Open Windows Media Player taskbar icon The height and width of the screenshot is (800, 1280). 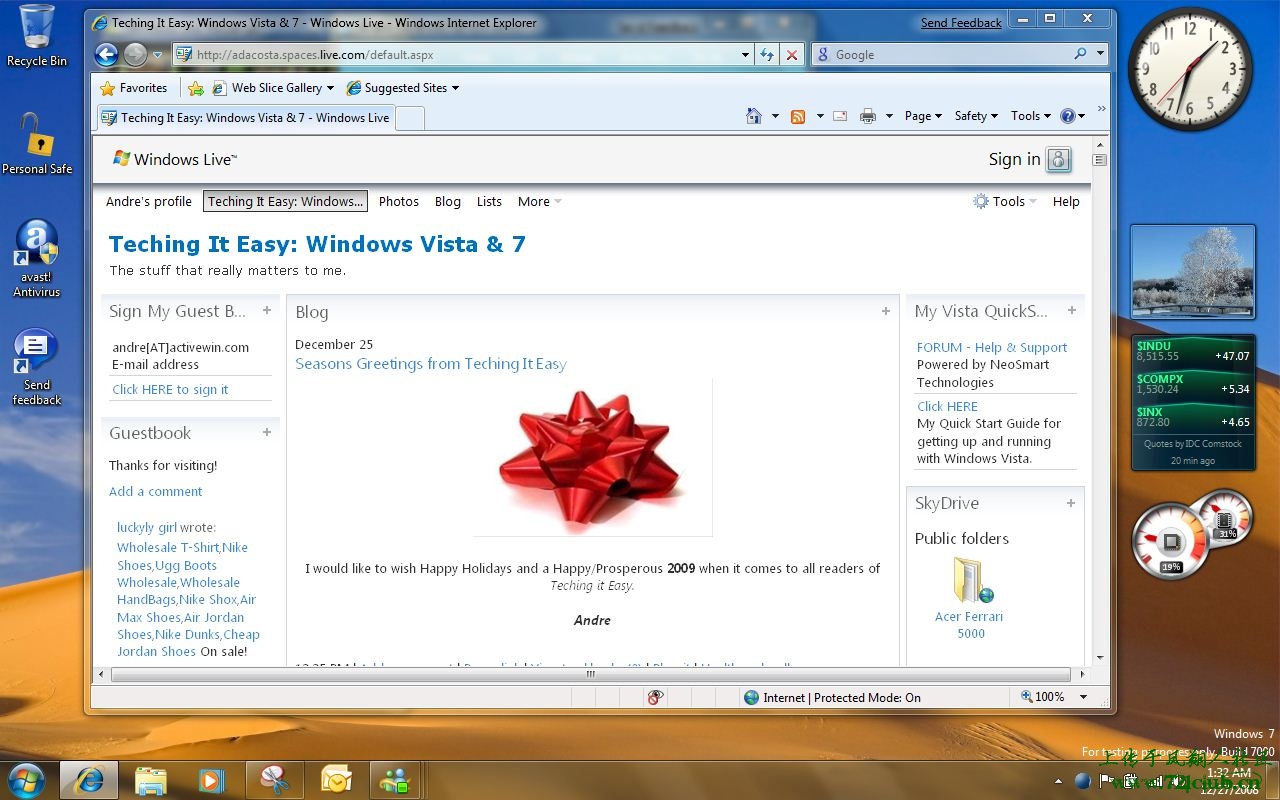[x=211, y=780]
